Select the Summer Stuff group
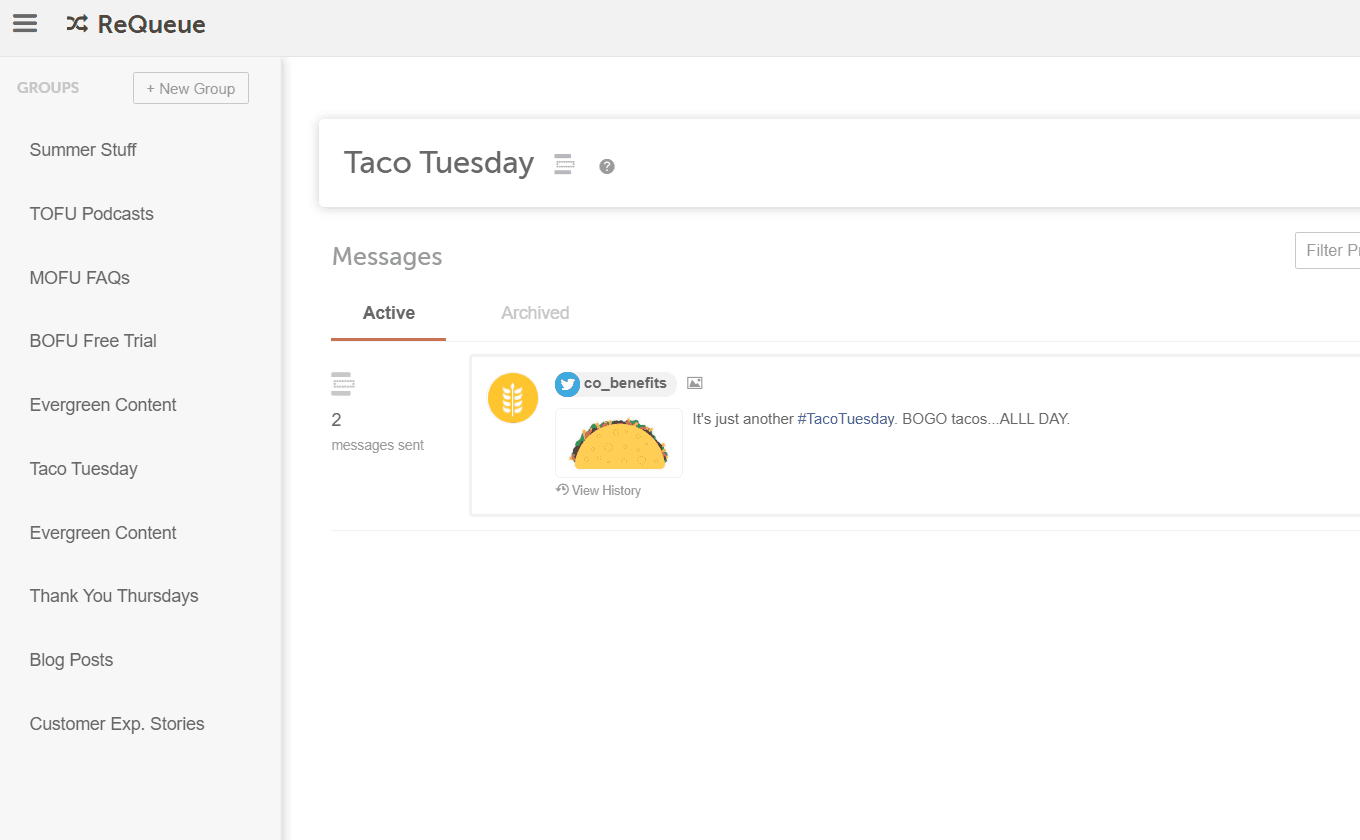The height and width of the screenshot is (840, 1360). (x=83, y=150)
